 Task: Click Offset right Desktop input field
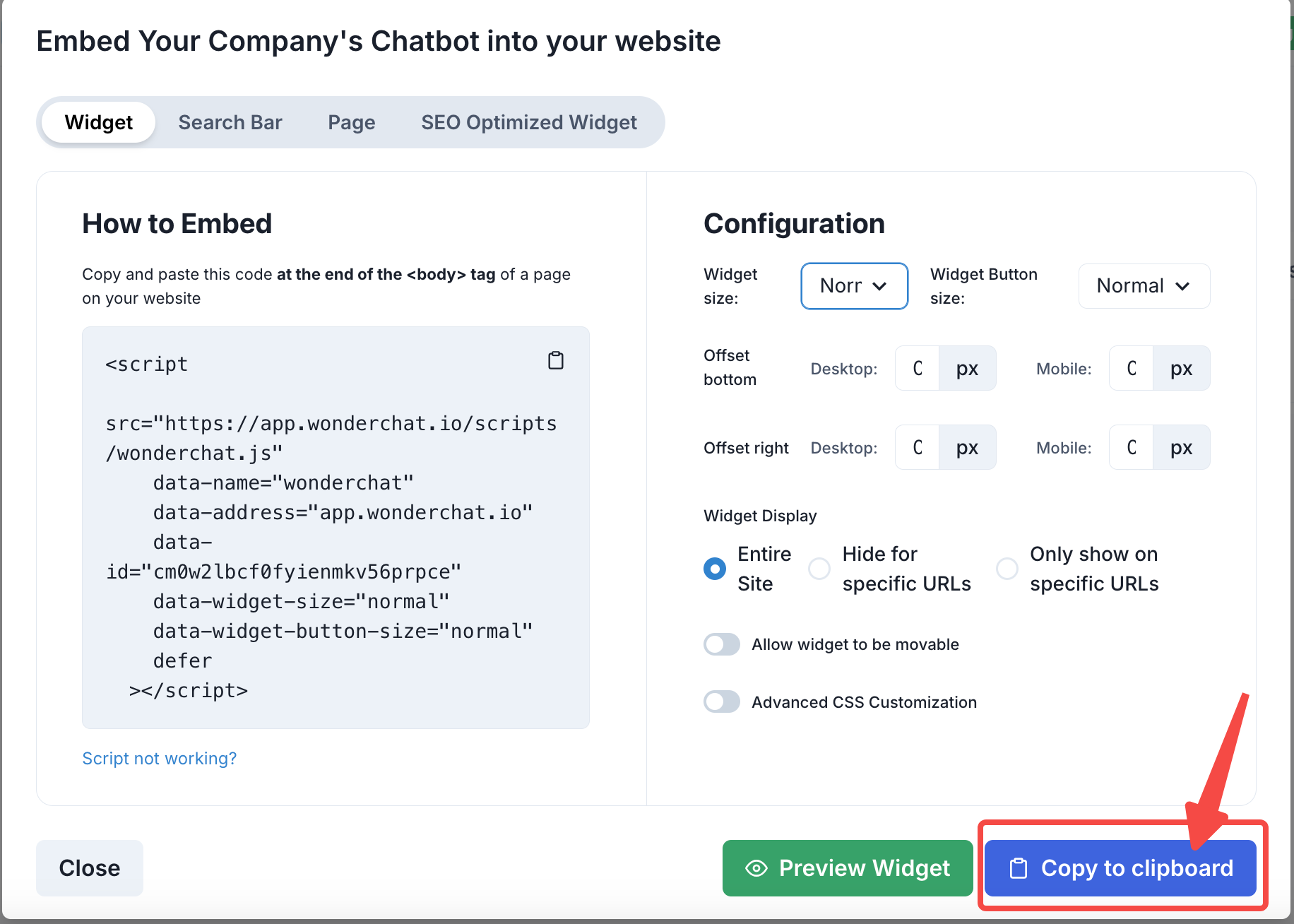[x=918, y=447]
